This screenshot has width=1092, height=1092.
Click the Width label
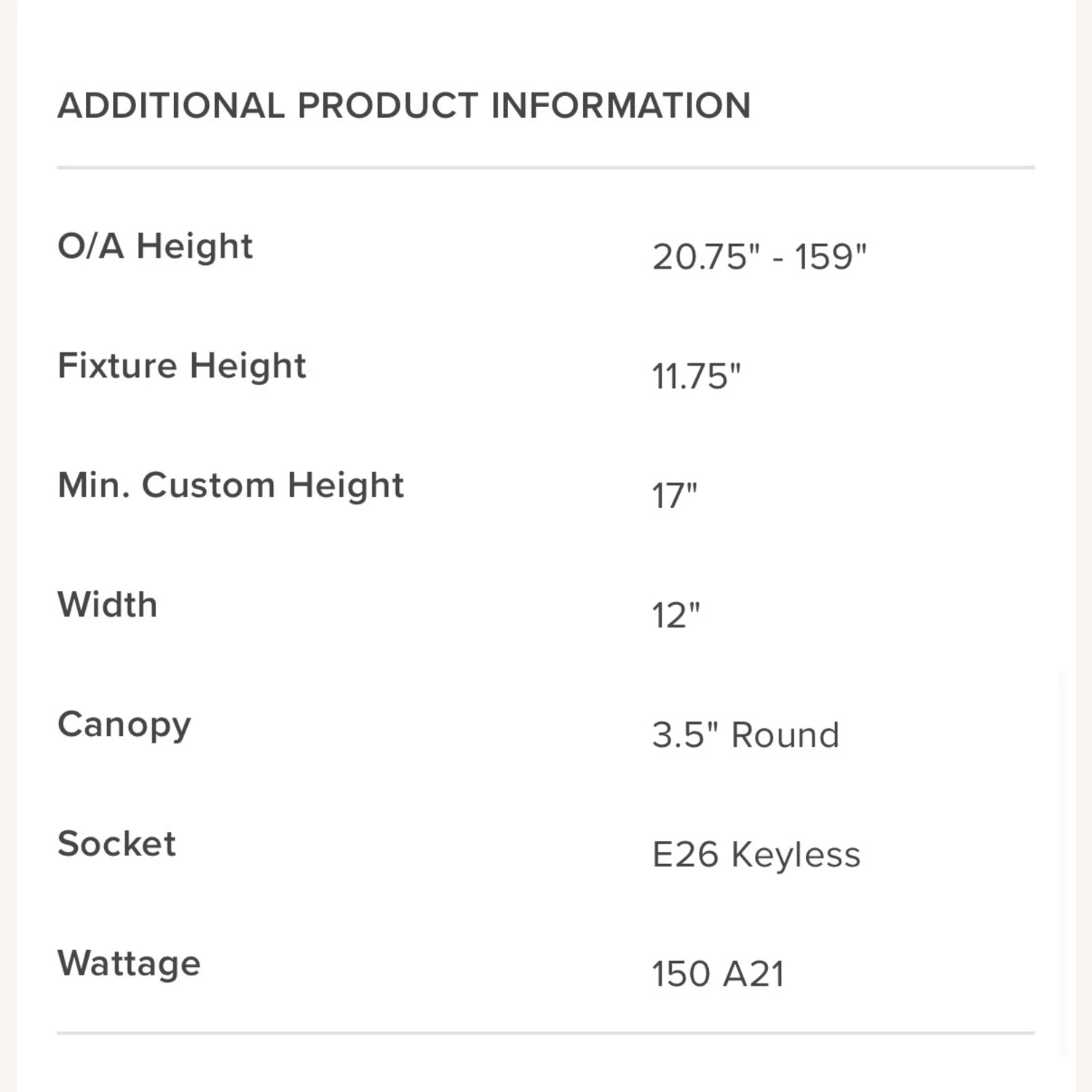click(x=107, y=605)
